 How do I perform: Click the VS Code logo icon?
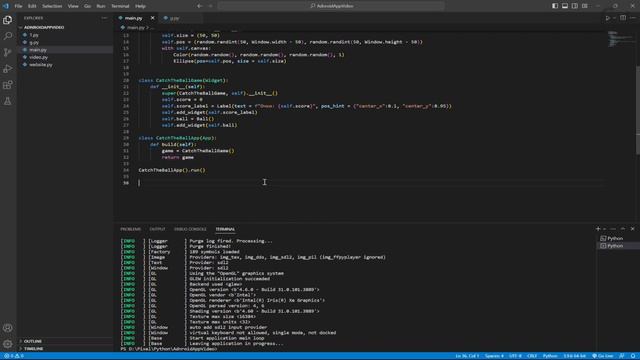coord(6,6)
